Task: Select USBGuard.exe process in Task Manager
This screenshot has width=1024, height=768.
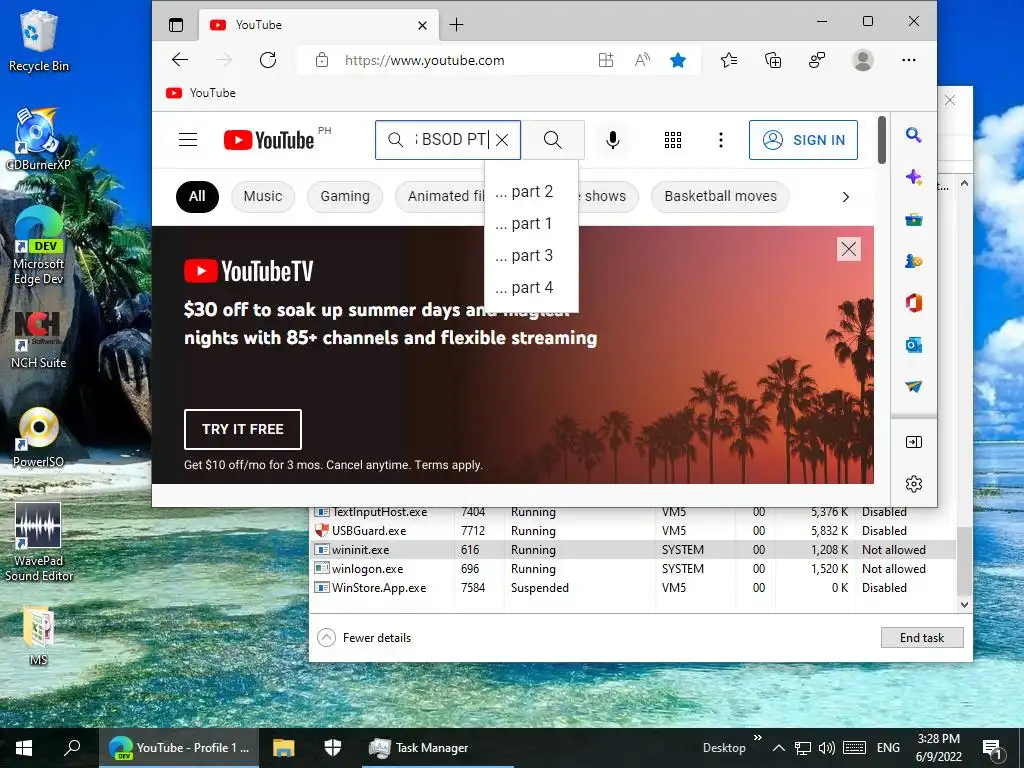Action: [x=633, y=531]
